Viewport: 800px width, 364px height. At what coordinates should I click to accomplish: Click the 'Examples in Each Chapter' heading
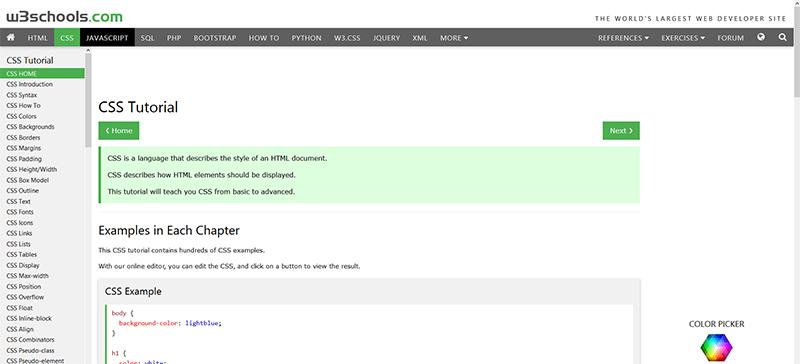(169, 230)
